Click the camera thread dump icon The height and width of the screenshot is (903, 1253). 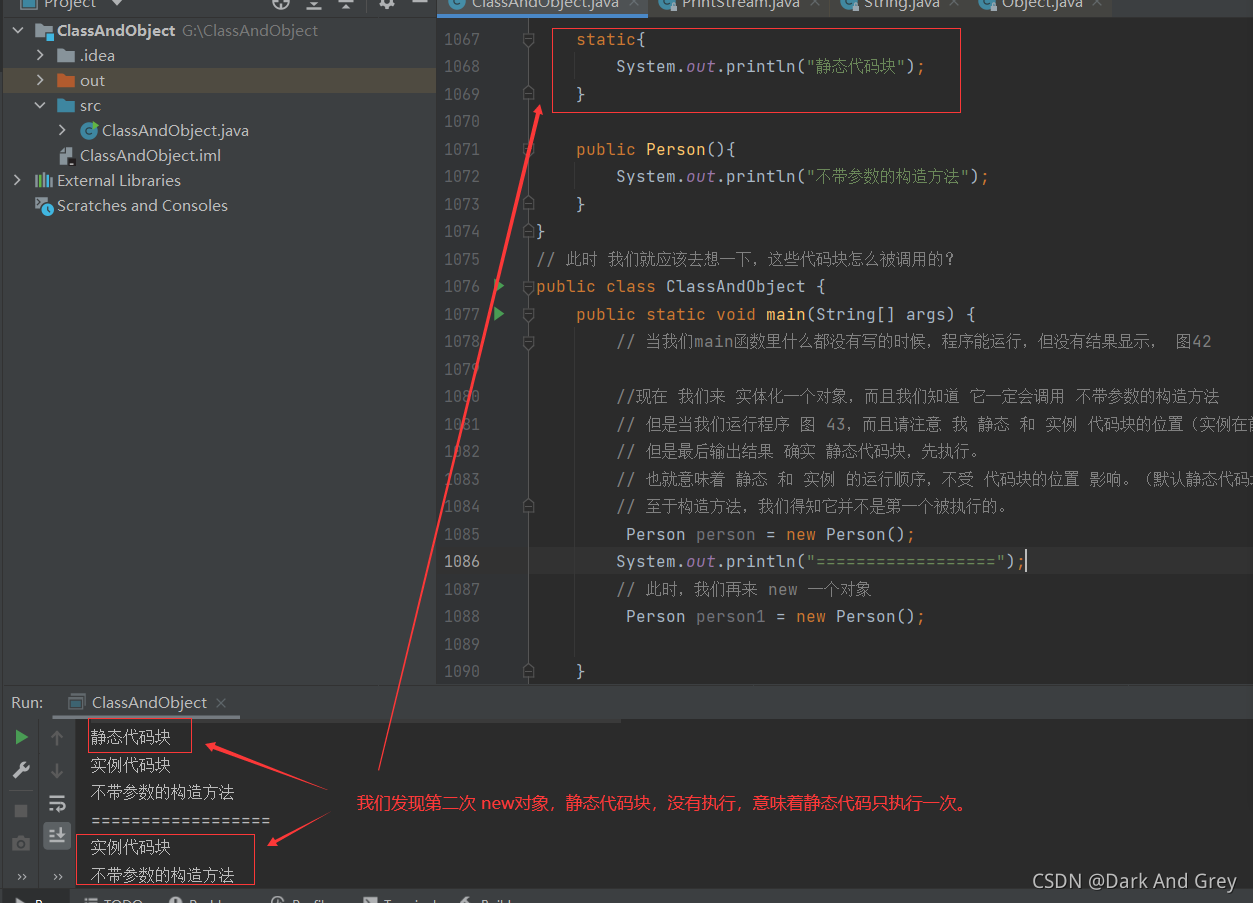point(21,844)
